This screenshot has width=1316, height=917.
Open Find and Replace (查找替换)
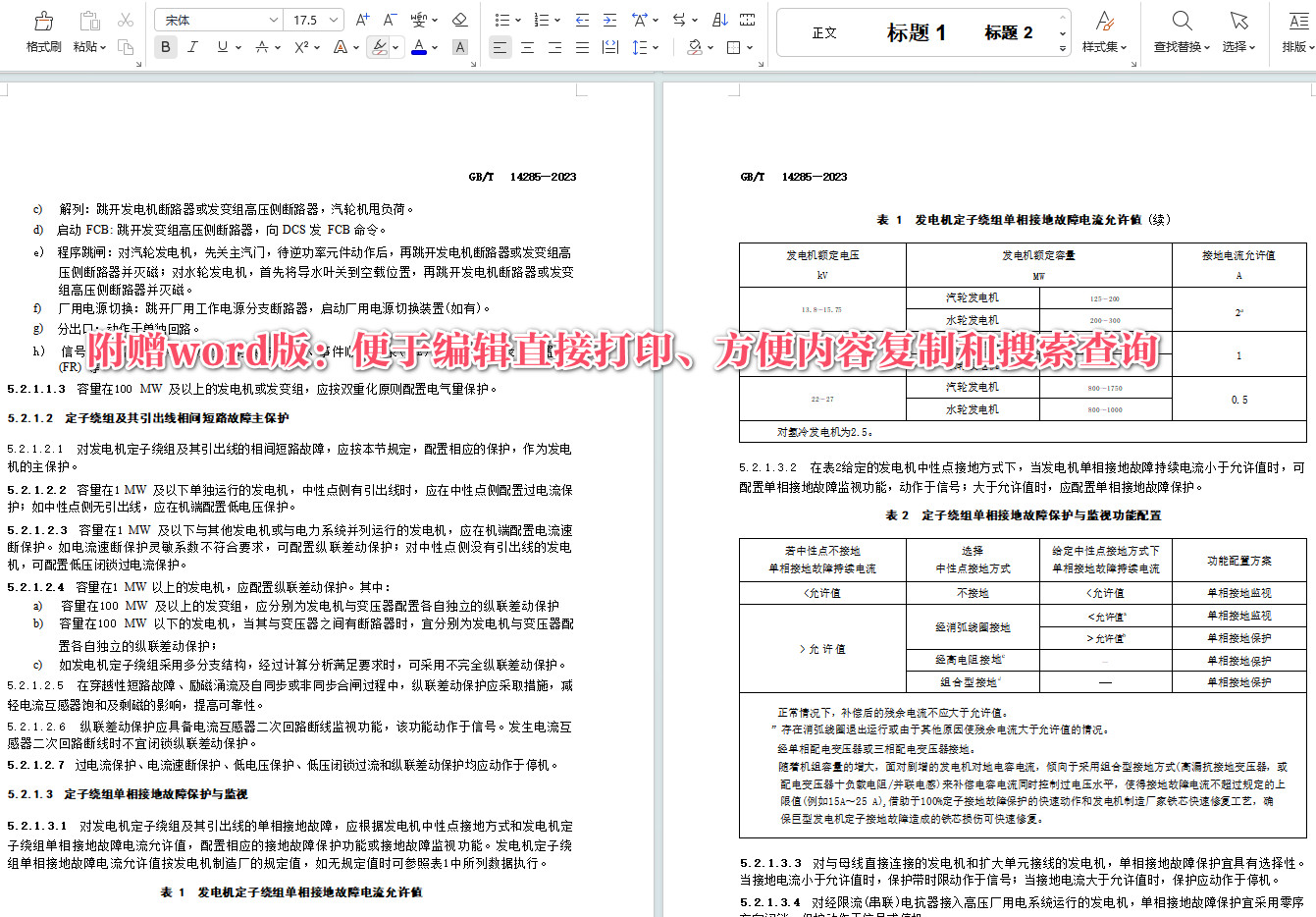coord(1179,30)
